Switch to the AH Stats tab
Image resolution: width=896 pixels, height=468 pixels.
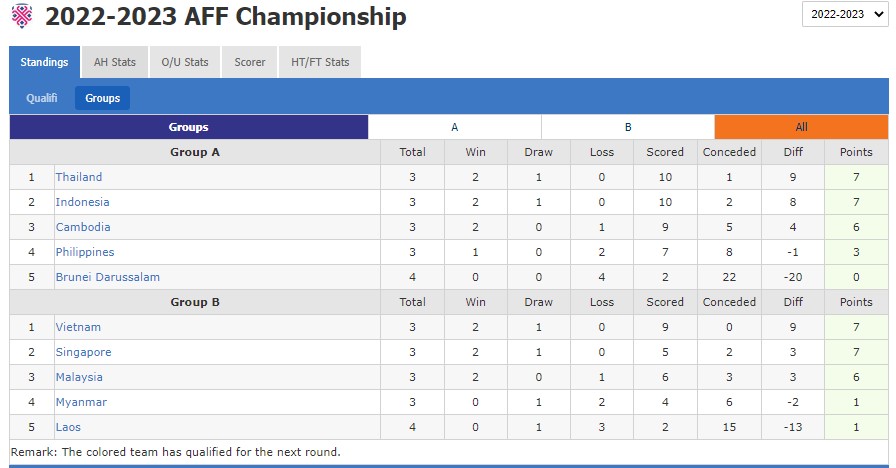(115, 62)
